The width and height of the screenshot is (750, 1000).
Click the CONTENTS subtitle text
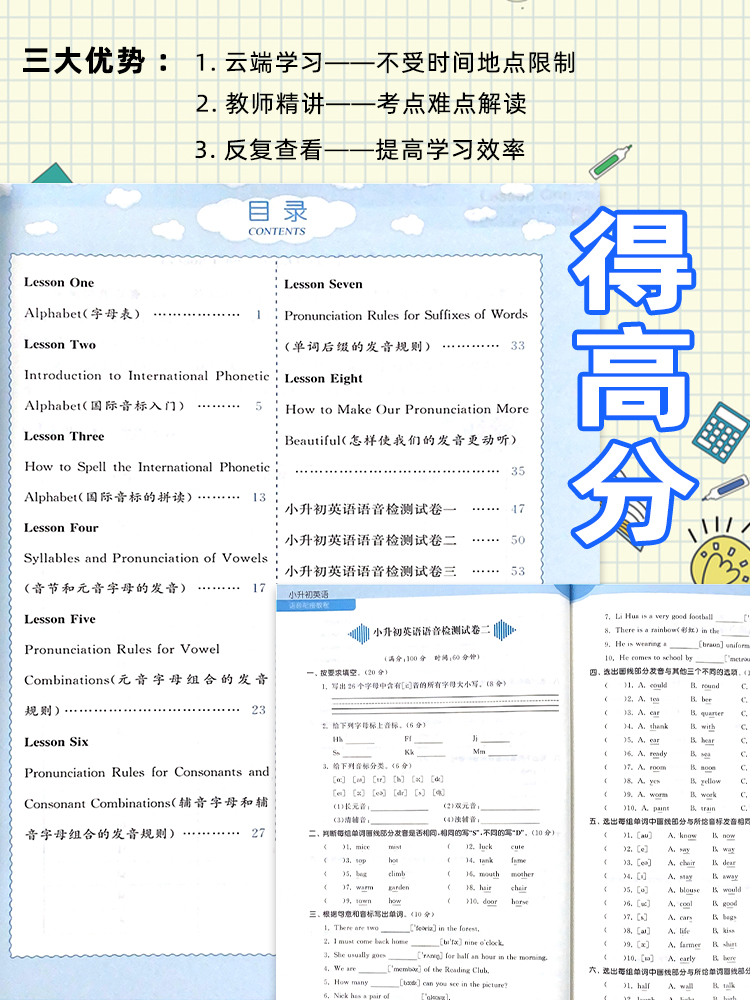click(x=277, y=232)
